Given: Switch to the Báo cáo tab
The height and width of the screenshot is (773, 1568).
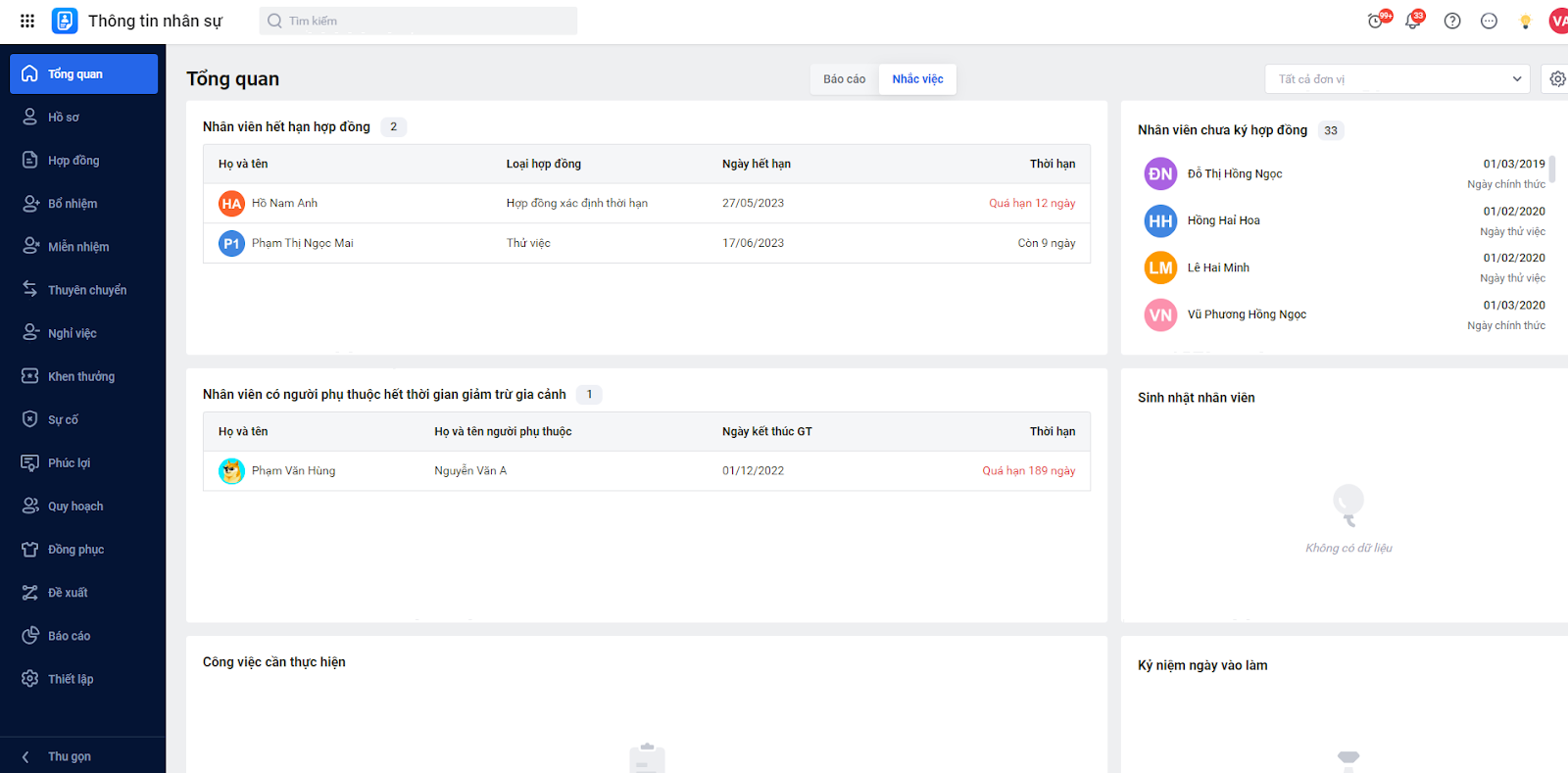Looking at the screenshot, I should coord(844,79).
